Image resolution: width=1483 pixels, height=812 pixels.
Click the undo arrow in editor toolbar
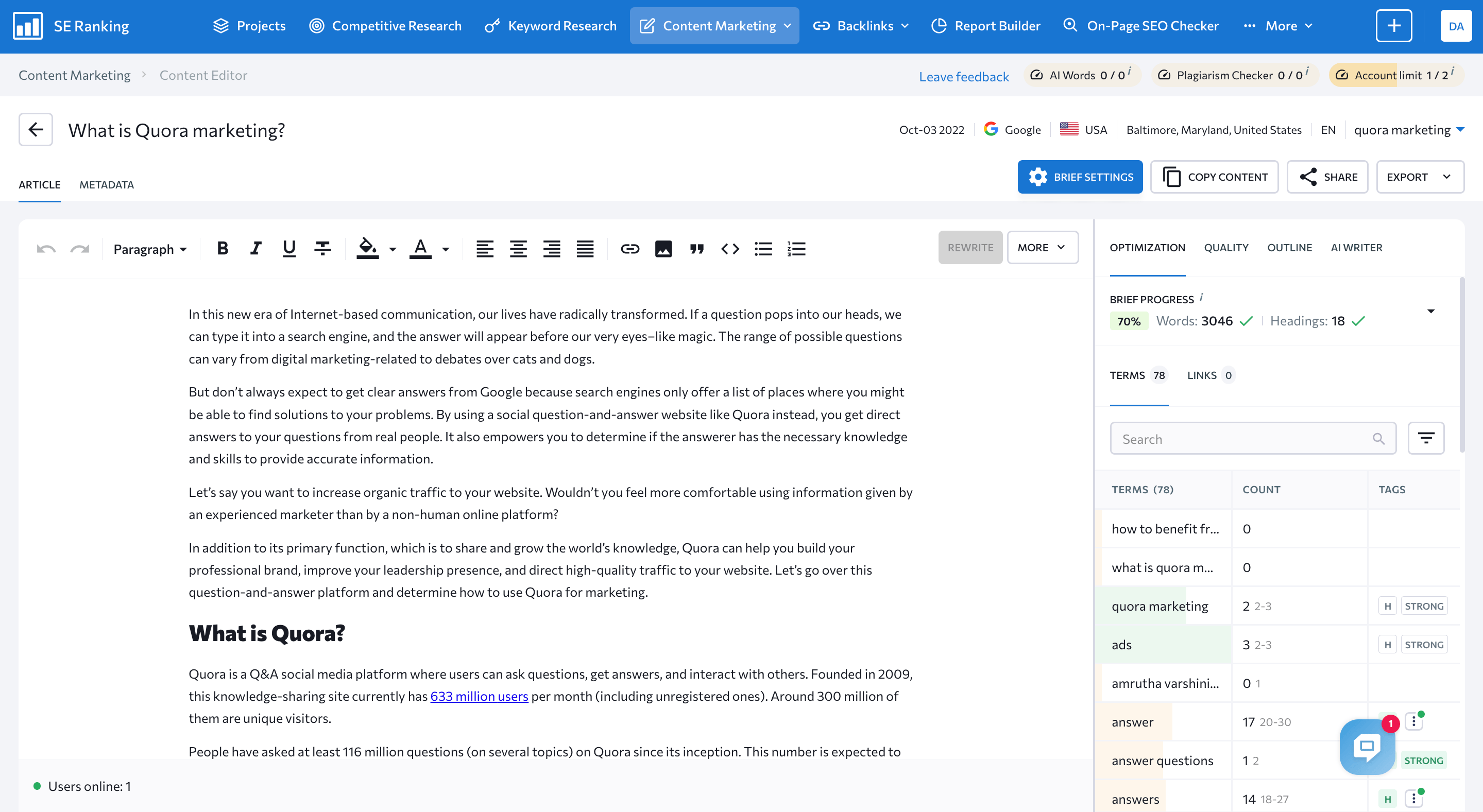[46, 249]
